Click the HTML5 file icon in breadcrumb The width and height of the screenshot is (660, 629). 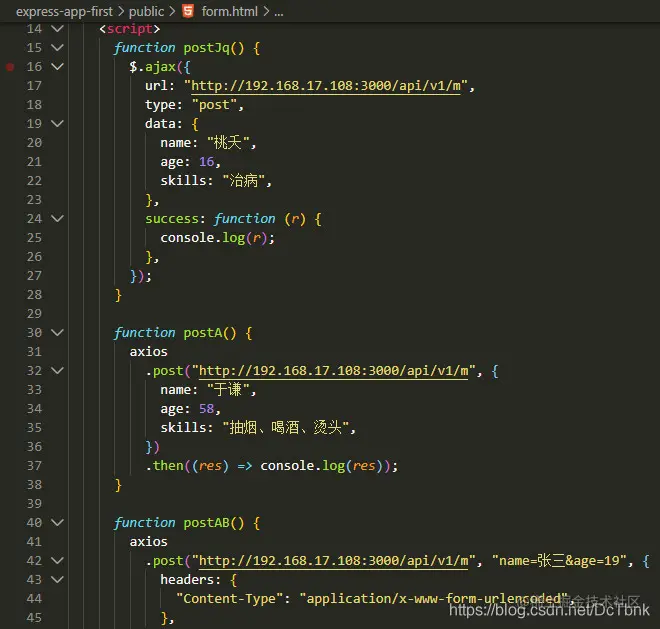[x=188, y=11]
